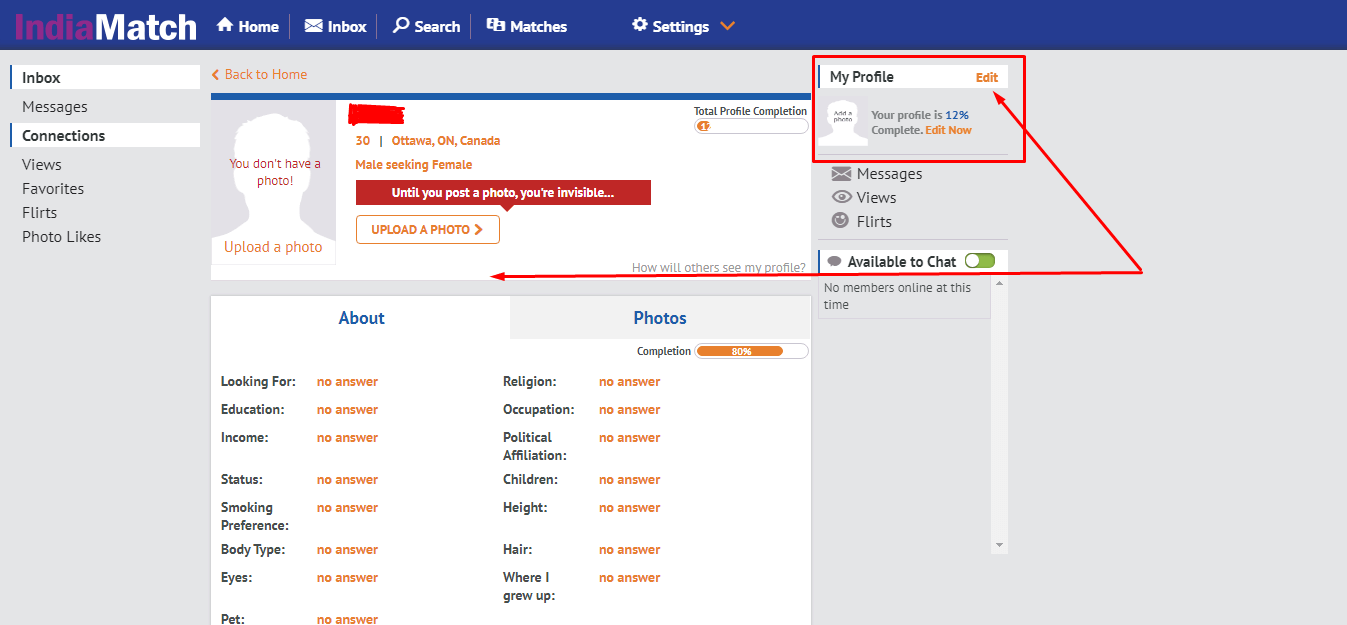This screenshot has height=625, width=1347.
Task: Click Body Type no answer value
Action: pos(347,550)
